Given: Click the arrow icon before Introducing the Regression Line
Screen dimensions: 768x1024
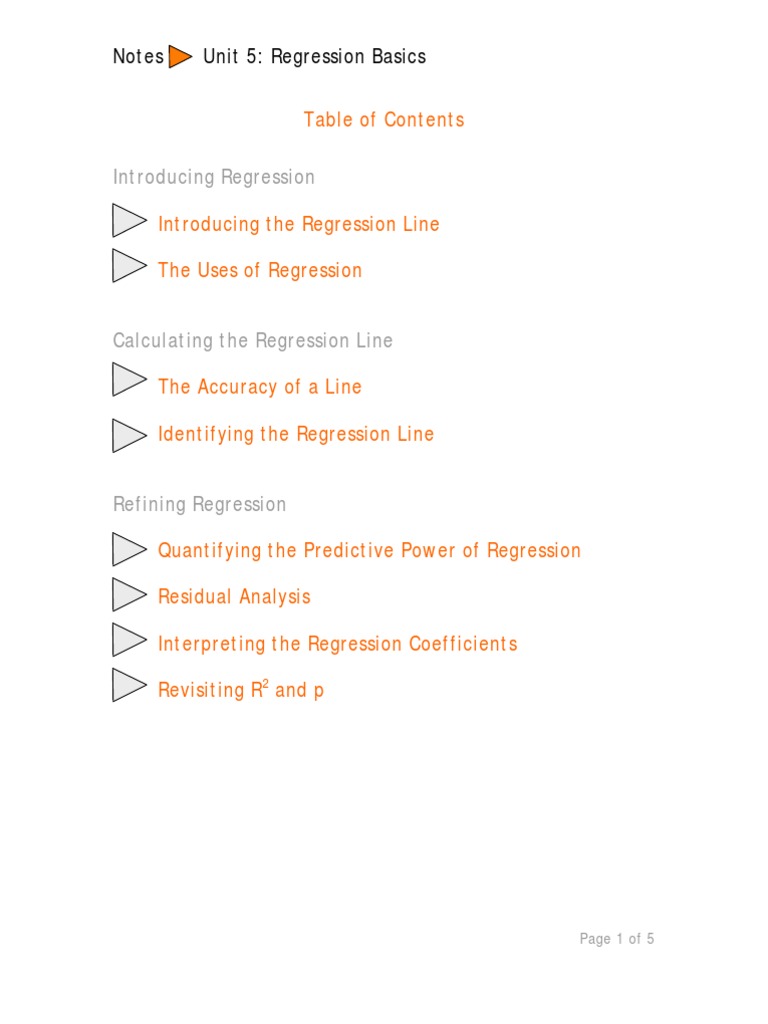Looking at the screenshot, I should point(128,221).
